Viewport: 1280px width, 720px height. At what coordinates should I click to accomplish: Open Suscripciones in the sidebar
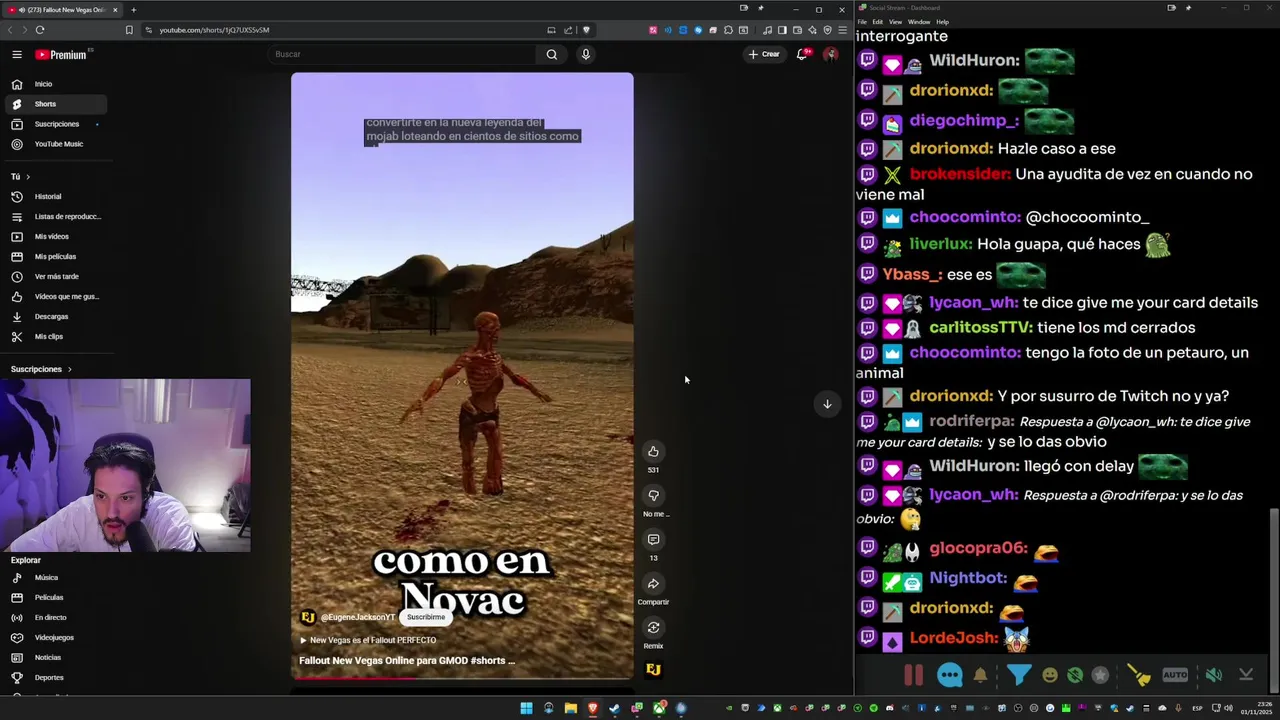click(54, 124)
